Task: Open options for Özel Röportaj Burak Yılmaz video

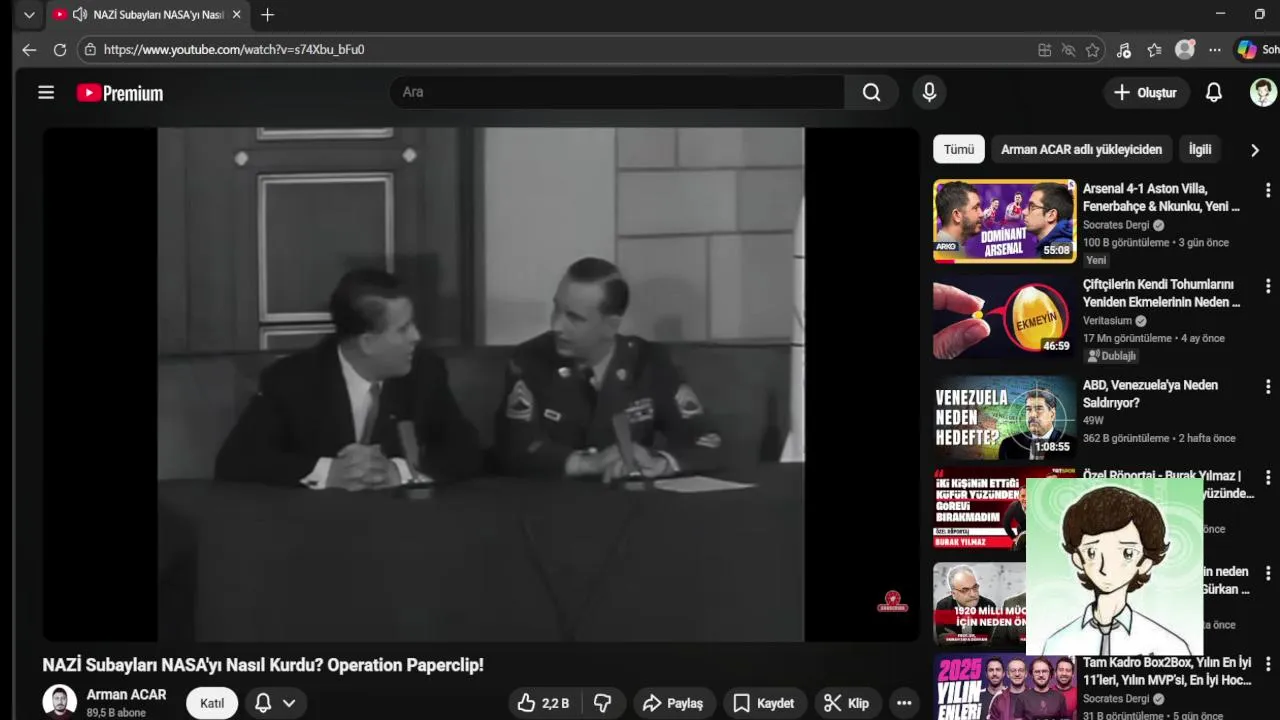Action: click(1268, 480)
